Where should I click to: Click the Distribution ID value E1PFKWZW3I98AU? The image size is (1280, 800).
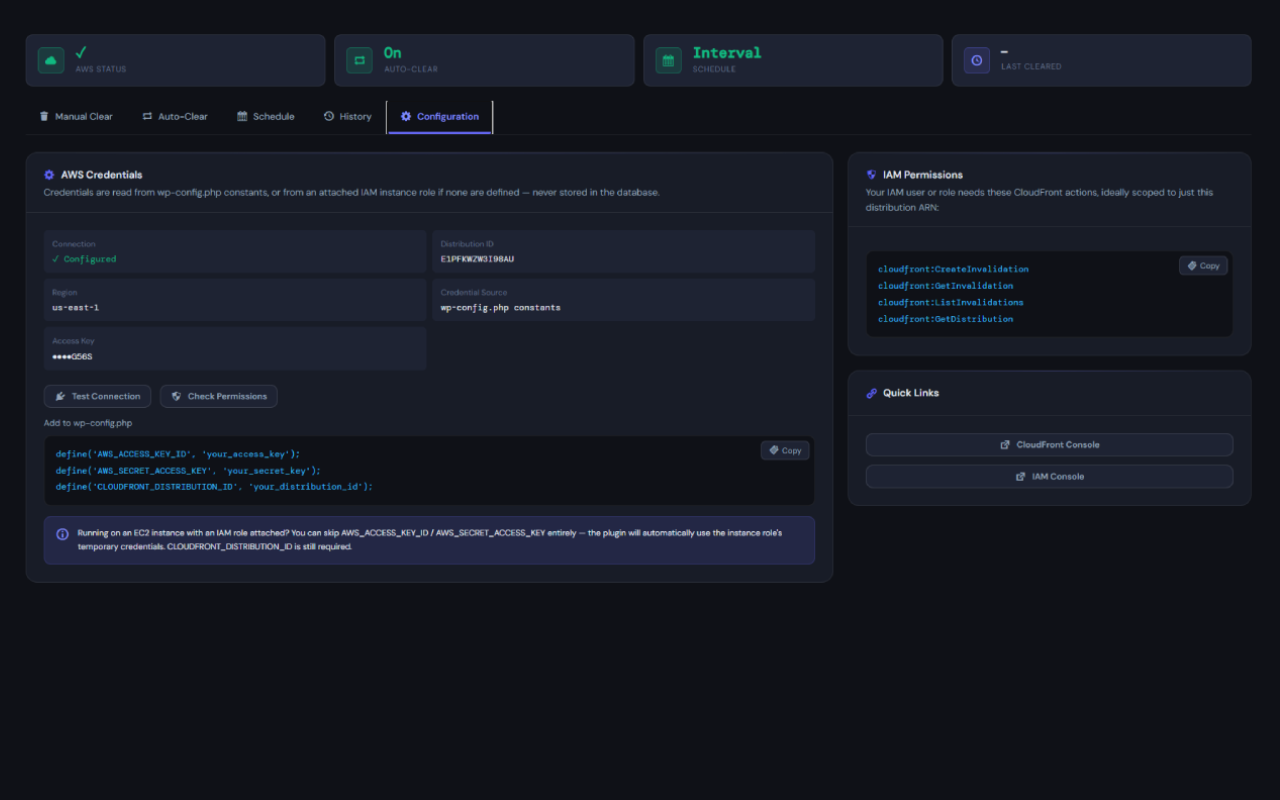pos(477,259)
